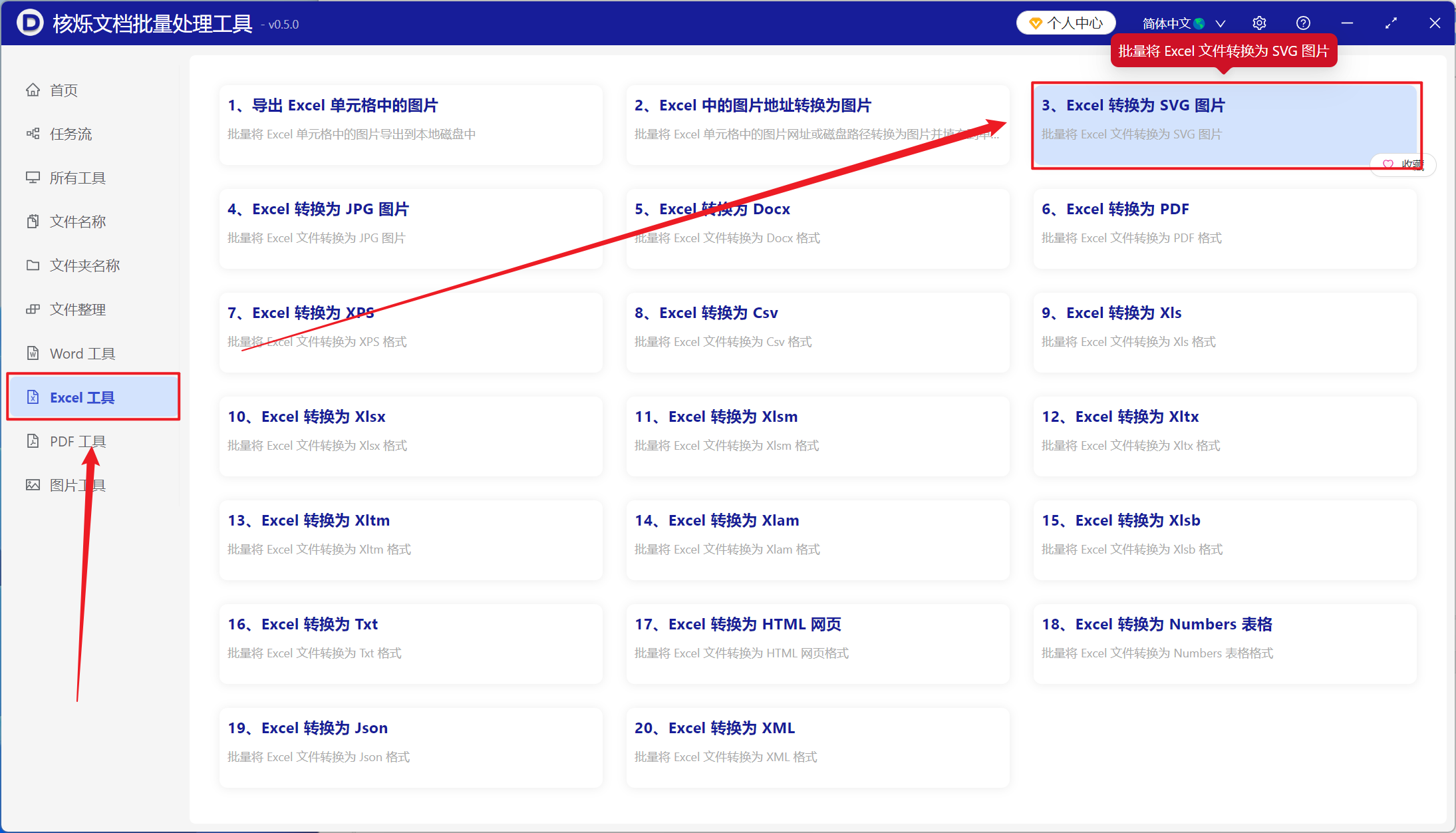Open the Excel 转换为 PDF card

1225,228
